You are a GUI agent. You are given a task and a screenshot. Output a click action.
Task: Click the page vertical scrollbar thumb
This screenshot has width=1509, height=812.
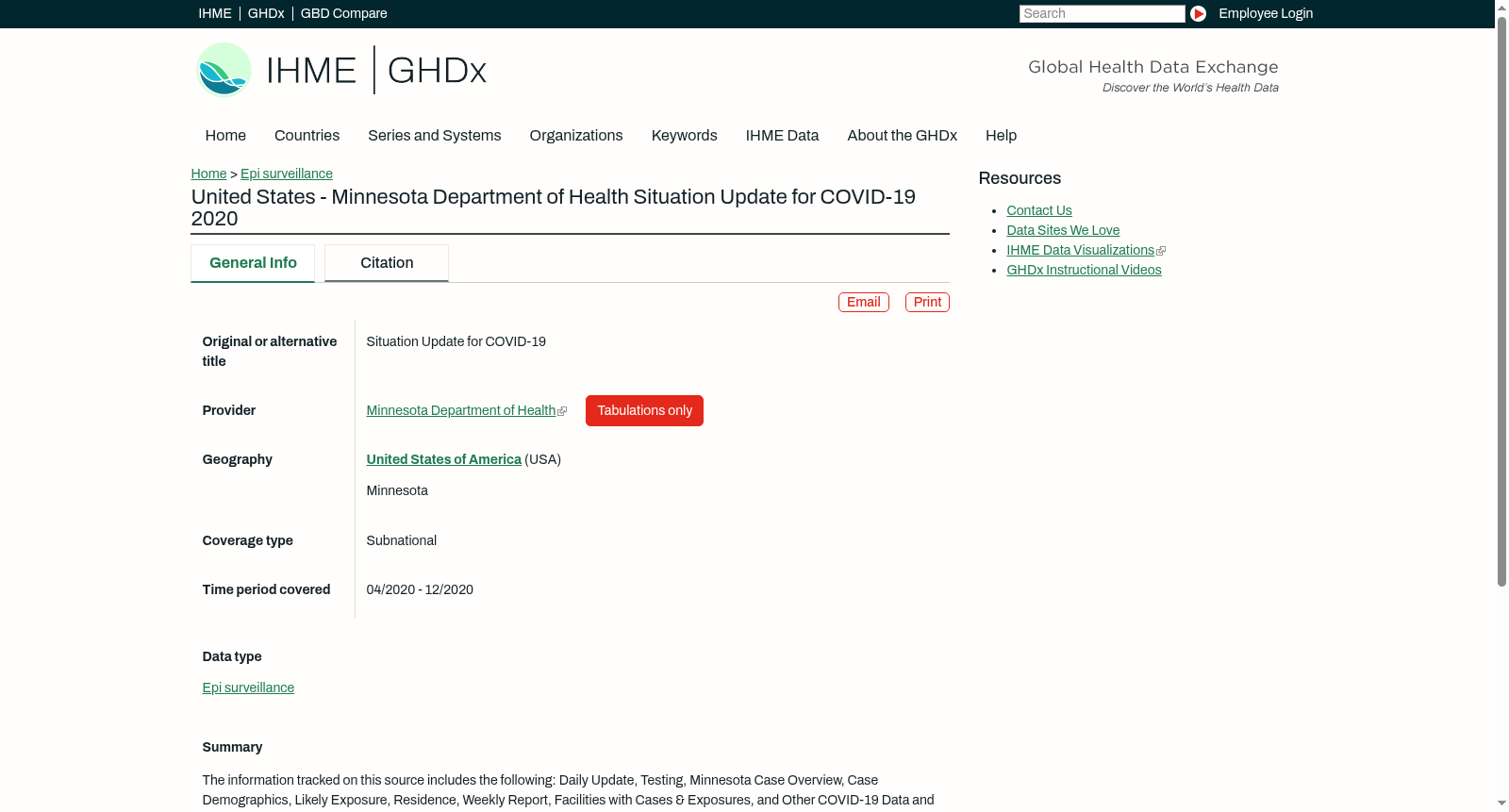tap(1501, 302)
